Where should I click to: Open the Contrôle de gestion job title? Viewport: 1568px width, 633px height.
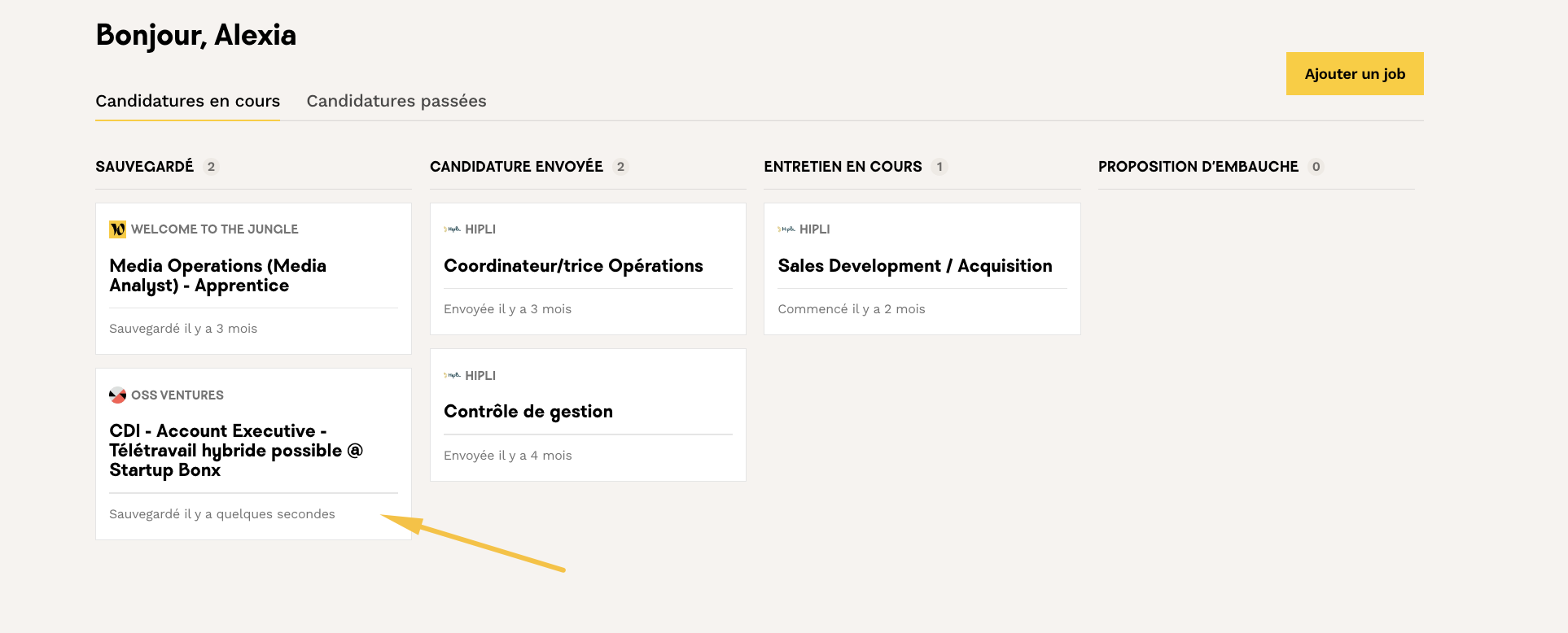coord(528,412)
